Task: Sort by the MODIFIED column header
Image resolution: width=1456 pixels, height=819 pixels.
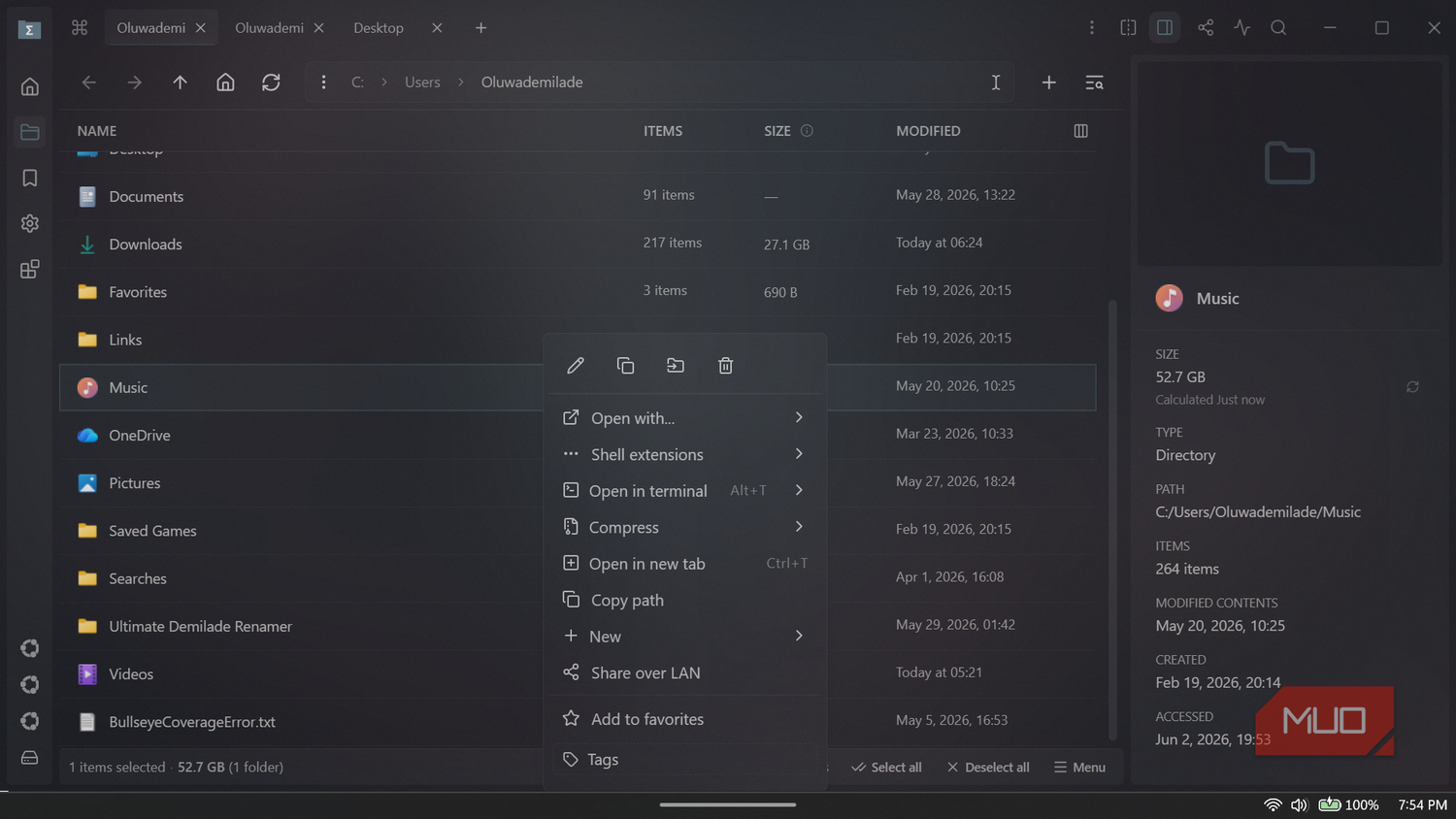Action: pos(928,131)
